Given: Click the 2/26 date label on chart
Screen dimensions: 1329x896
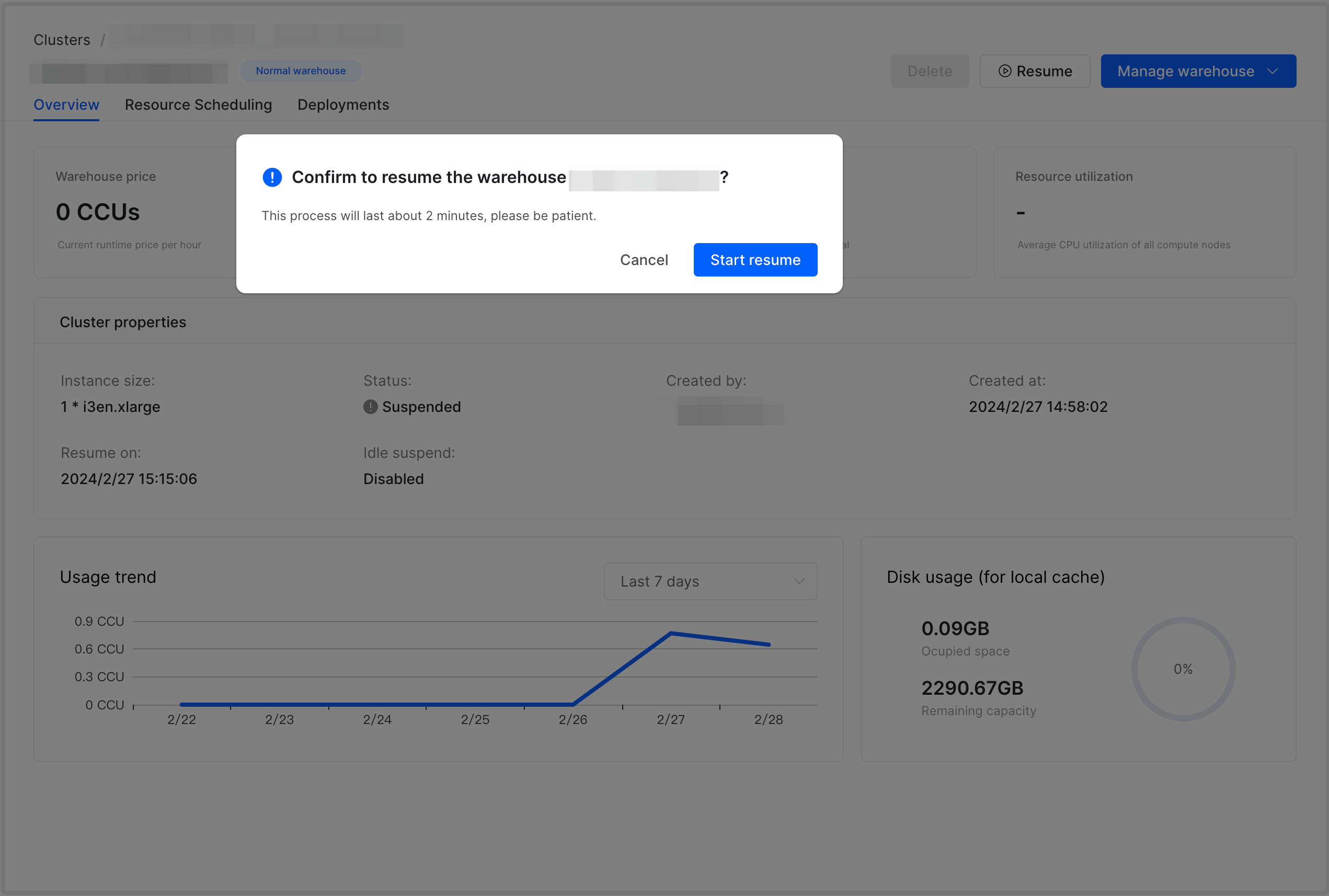Looking at the screenshot, I should click(572, 719).
